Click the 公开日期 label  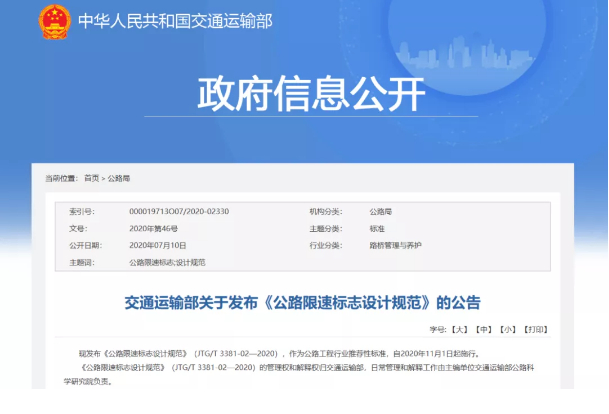click(x=85, y=245)
